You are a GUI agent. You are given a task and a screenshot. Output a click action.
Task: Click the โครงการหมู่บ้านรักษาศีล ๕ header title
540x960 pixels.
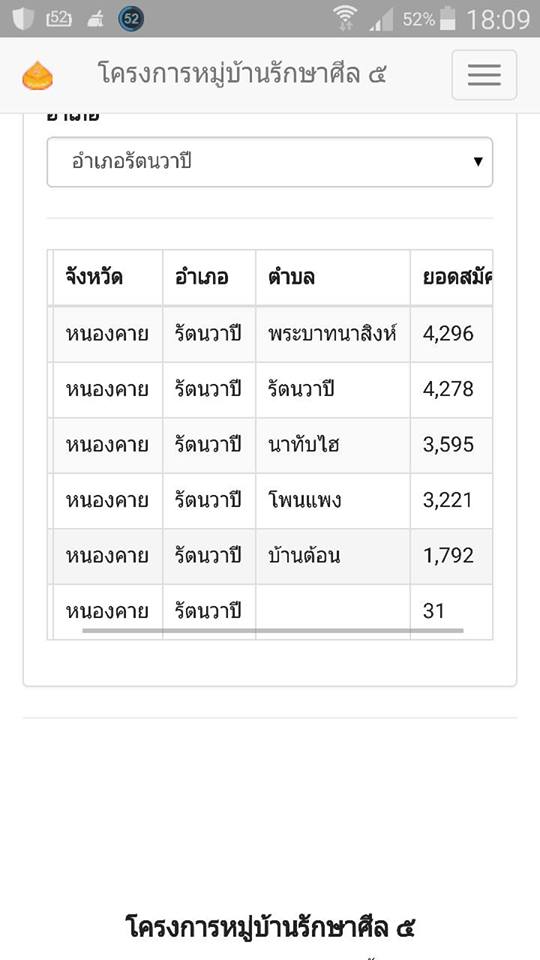tap(242, 74)
